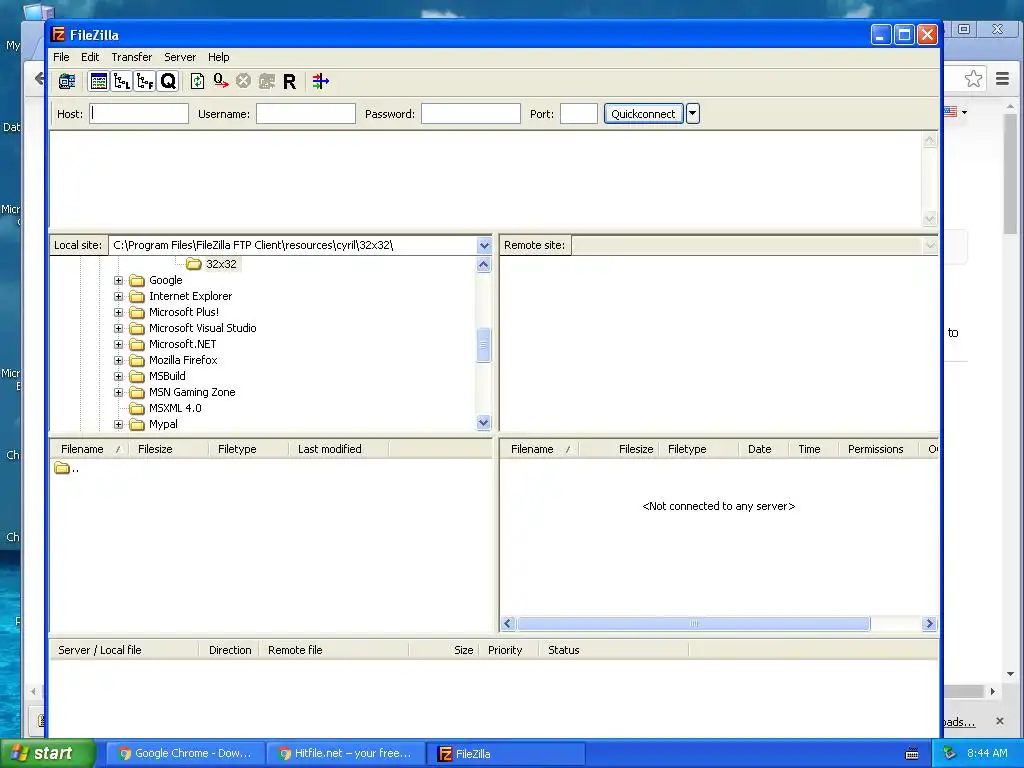Viewport: 1024px width, 768px height.
Task: Open the Quickconnect history dropdown arrow
Action: [x=692, y=114]
